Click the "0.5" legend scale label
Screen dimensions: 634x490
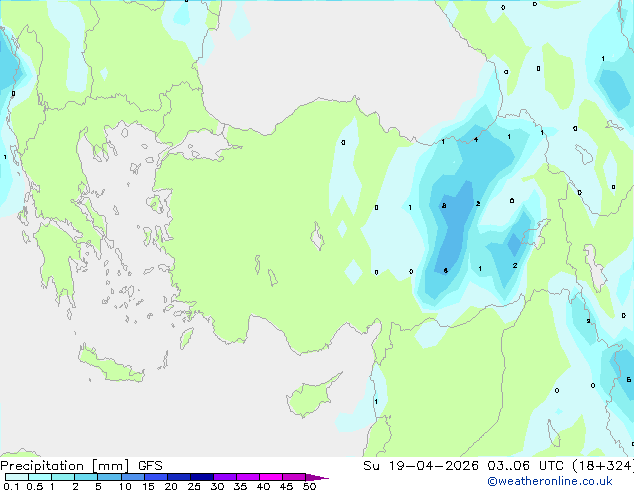pyautogui.click(x=34, y=486)
